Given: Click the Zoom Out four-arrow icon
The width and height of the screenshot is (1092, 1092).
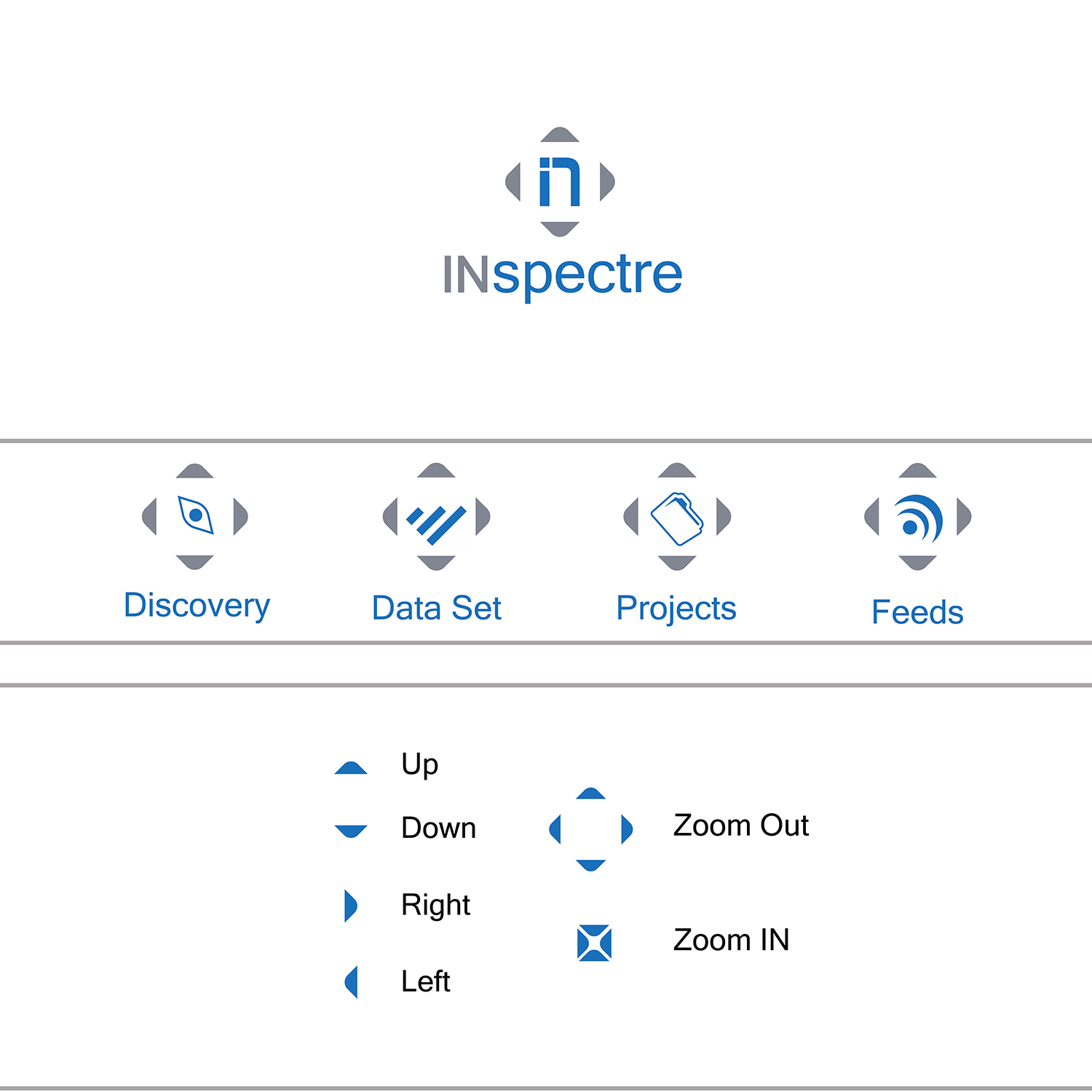Looking at the screenshot, I should pyautogui.click(x=590, y=829).
